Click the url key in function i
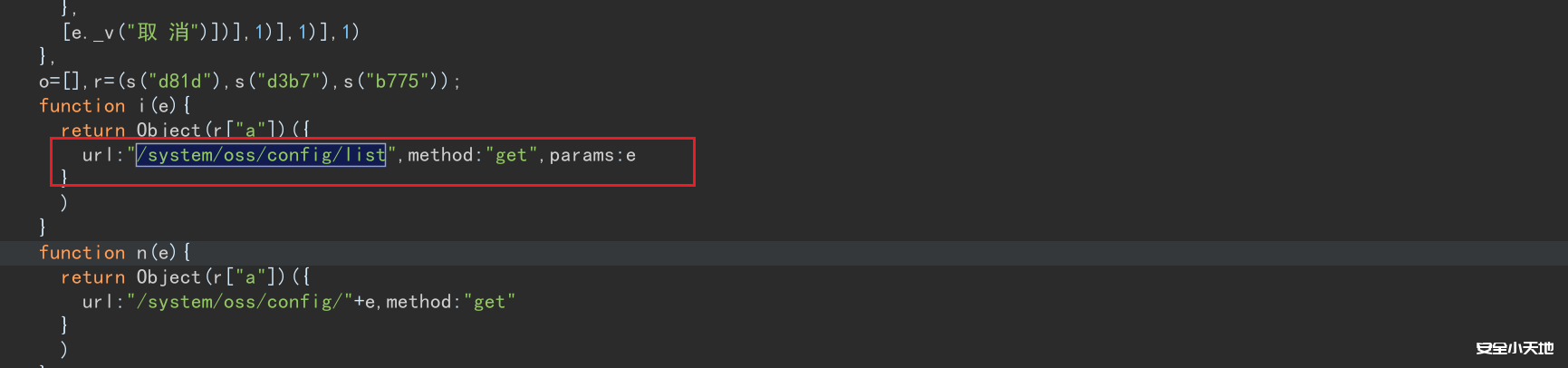 tap(98, 155)
